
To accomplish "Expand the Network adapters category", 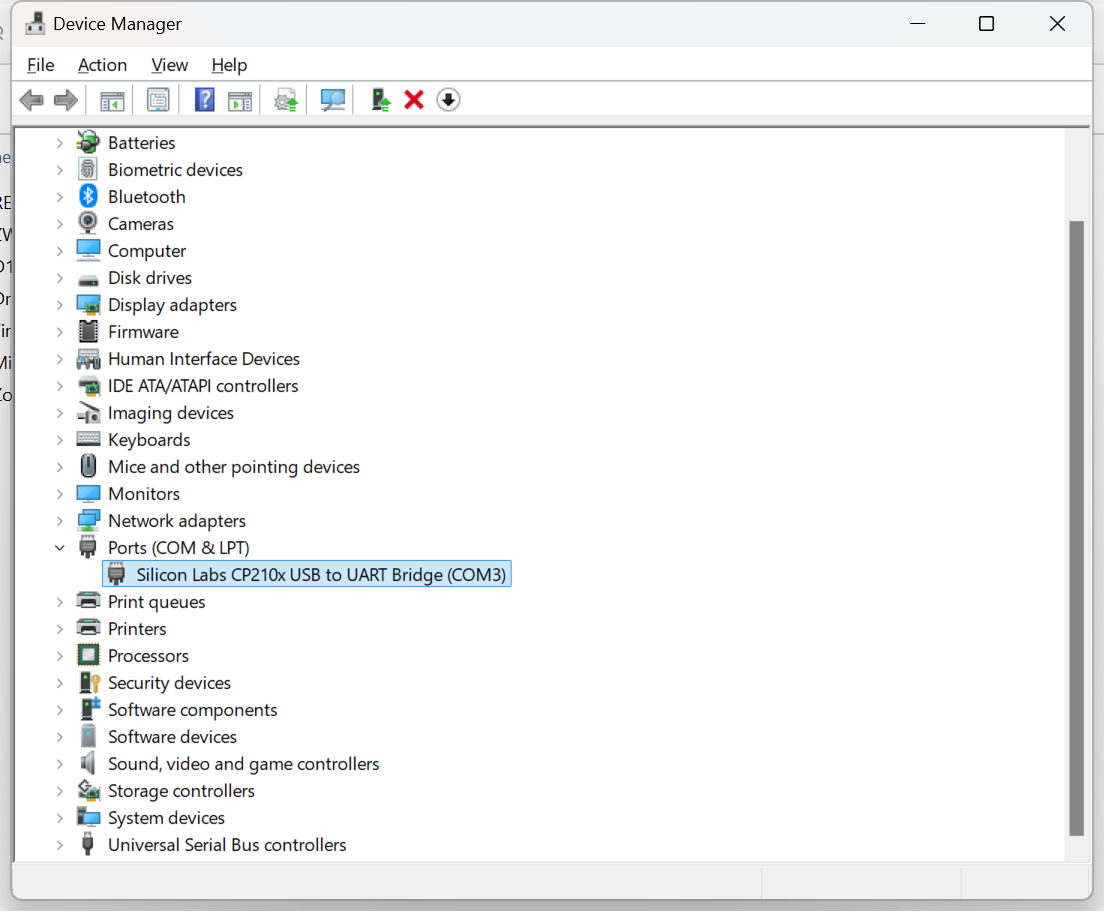I will click(x=59, y=520).
